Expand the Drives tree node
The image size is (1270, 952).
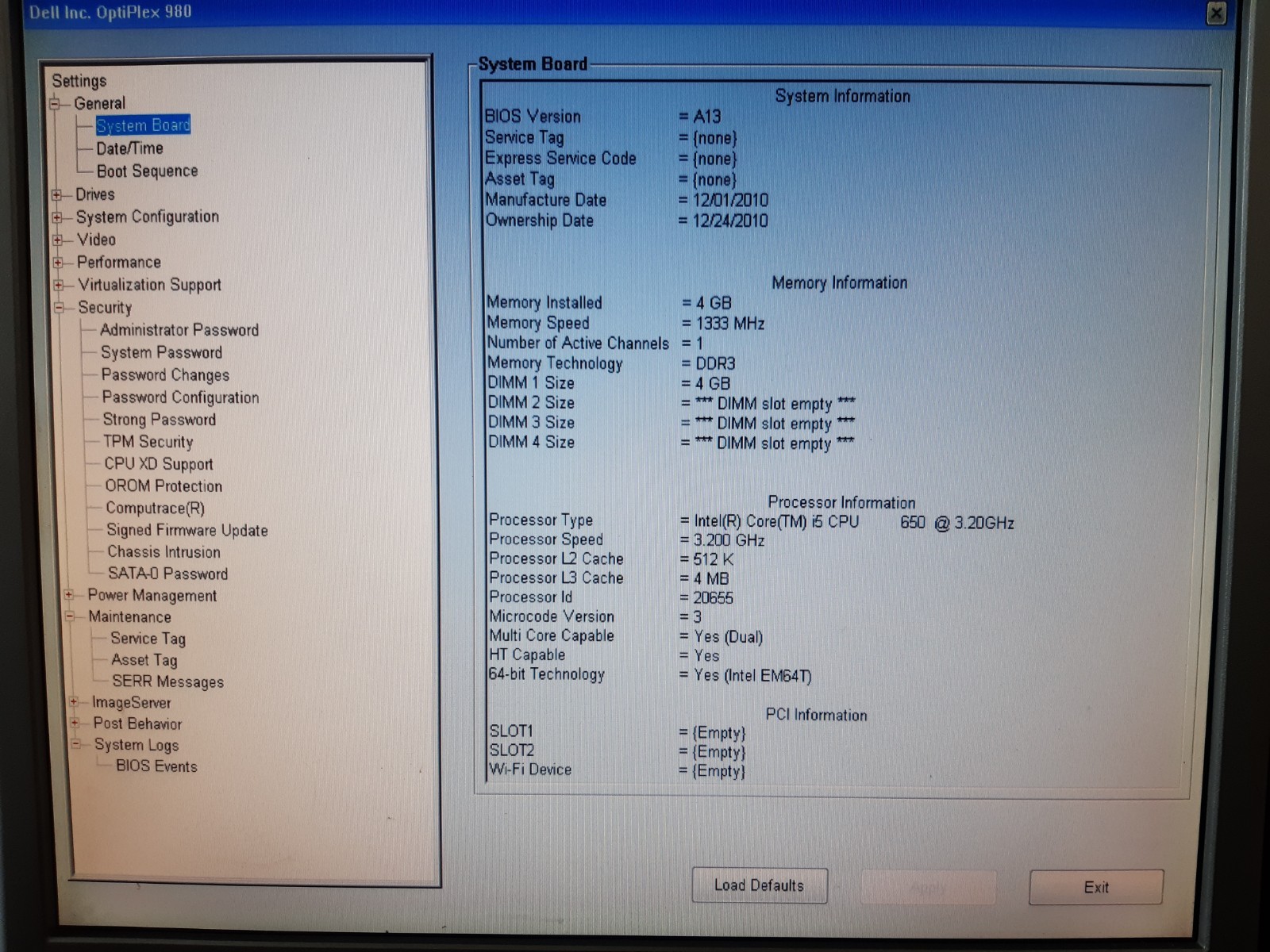56,195
